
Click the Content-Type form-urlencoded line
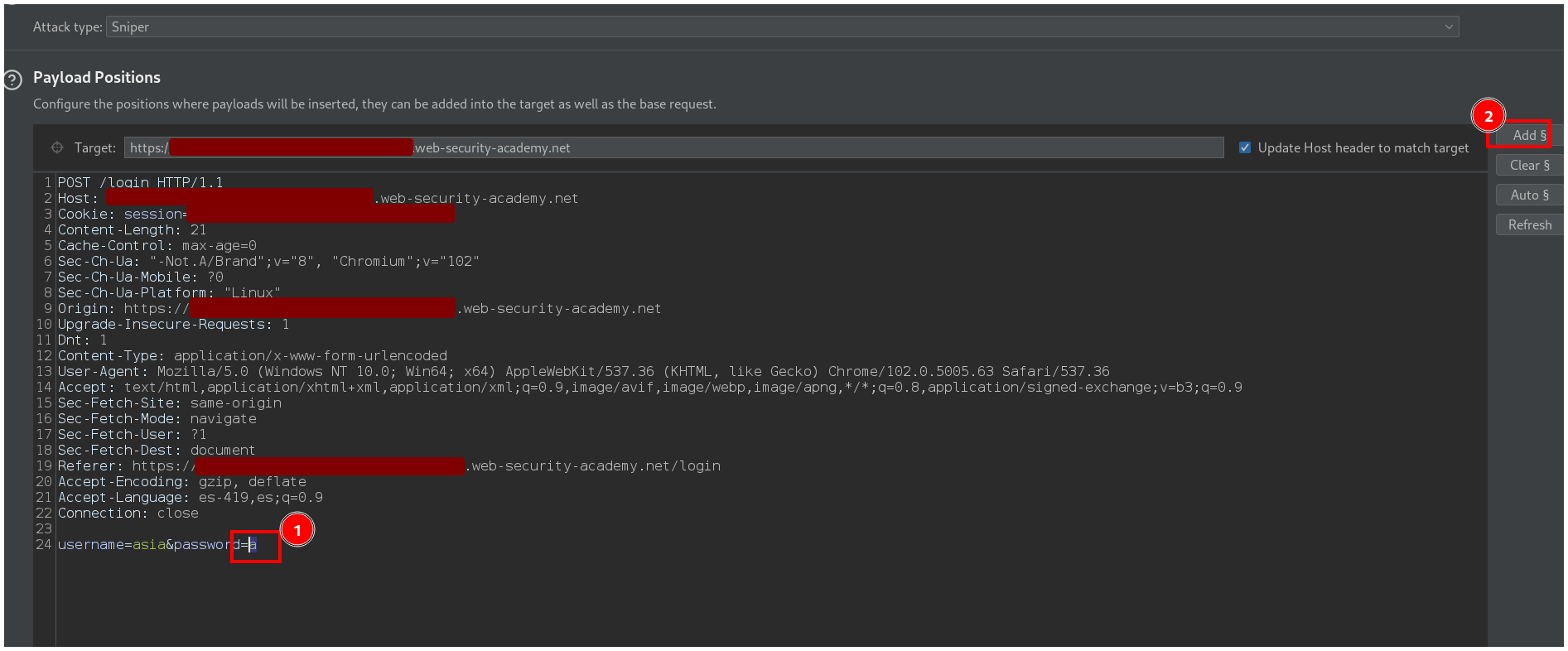252,356
